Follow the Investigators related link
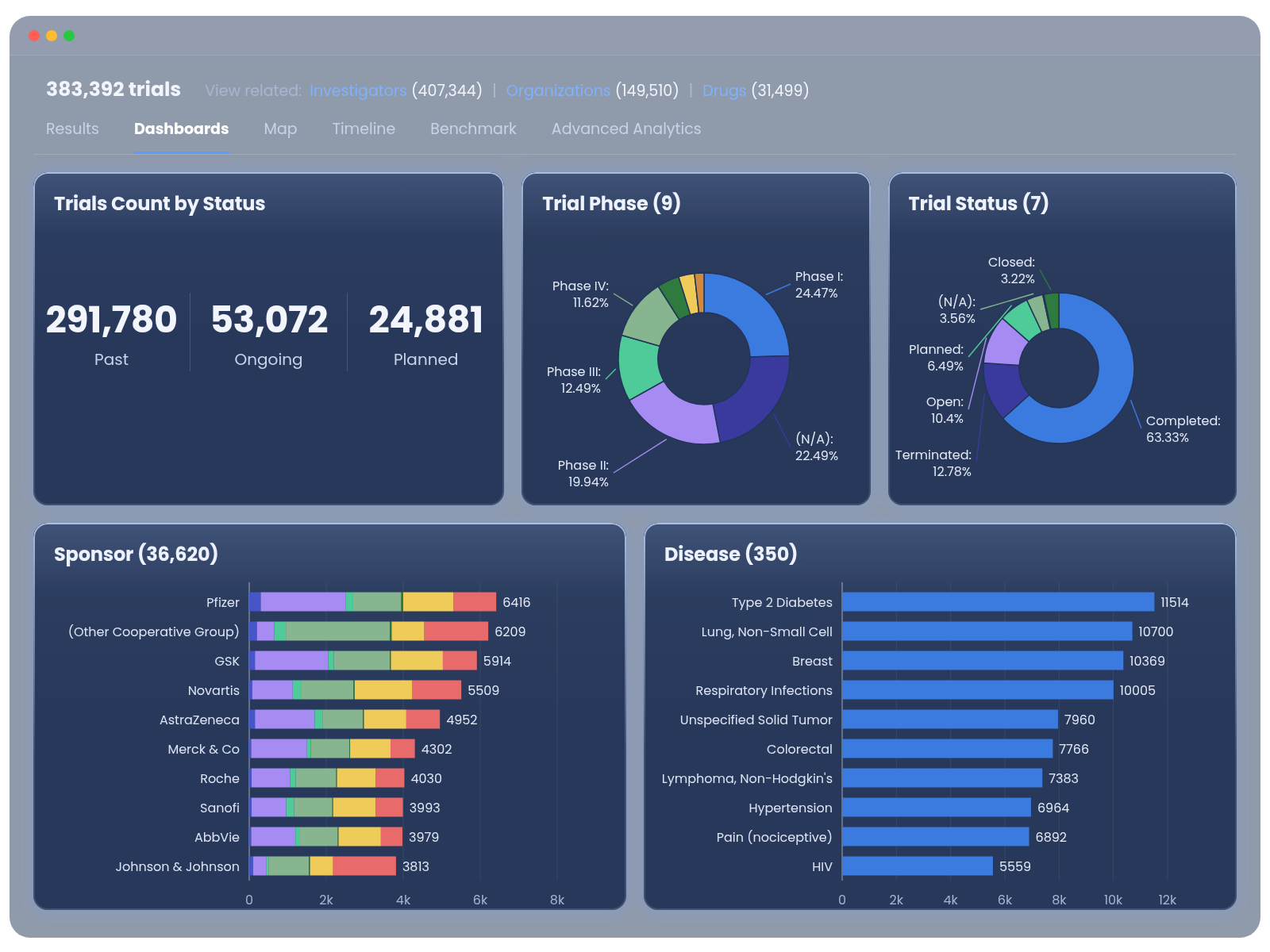The image size is (1270, 952). point(358,90)
